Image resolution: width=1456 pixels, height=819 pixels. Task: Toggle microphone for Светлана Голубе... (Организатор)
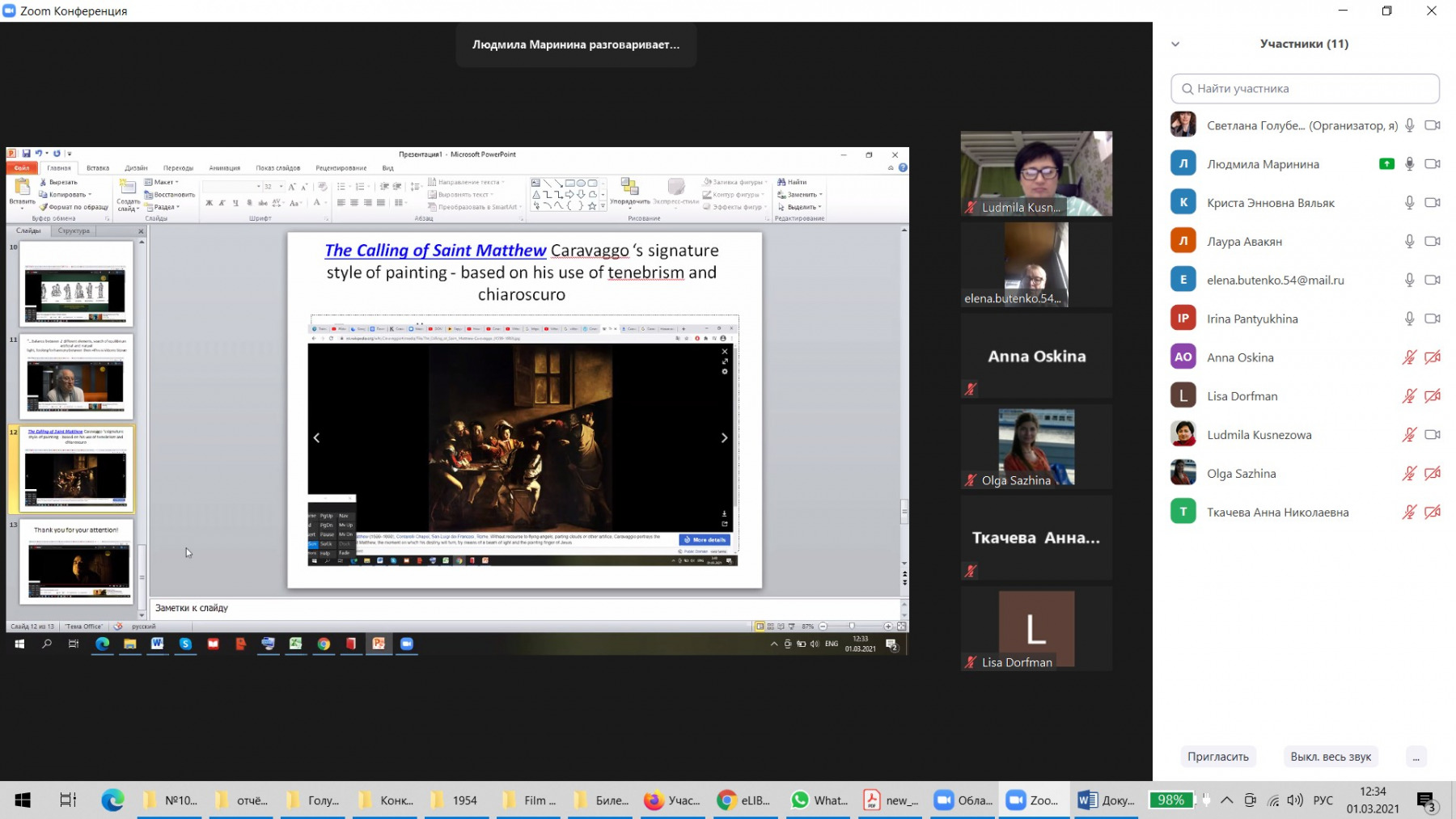(1409, 125)
